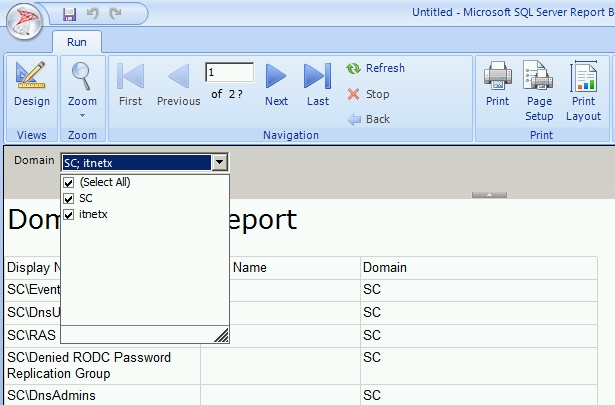Go to the Previous report page
The image size is (615, 405).
pyautogui.click(x=178, y=84)
